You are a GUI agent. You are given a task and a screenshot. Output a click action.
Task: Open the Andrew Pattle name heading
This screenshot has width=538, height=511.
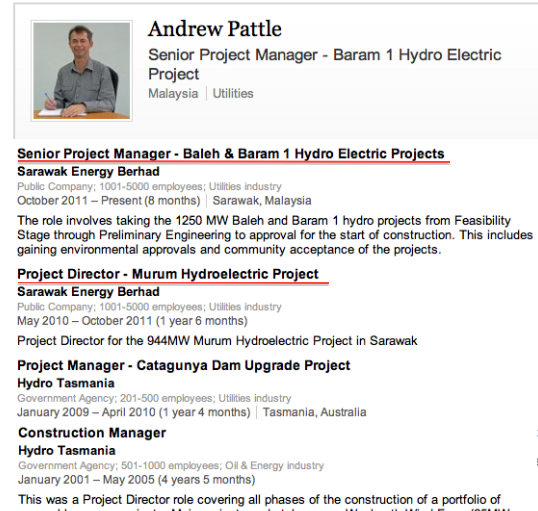(215, 29)
